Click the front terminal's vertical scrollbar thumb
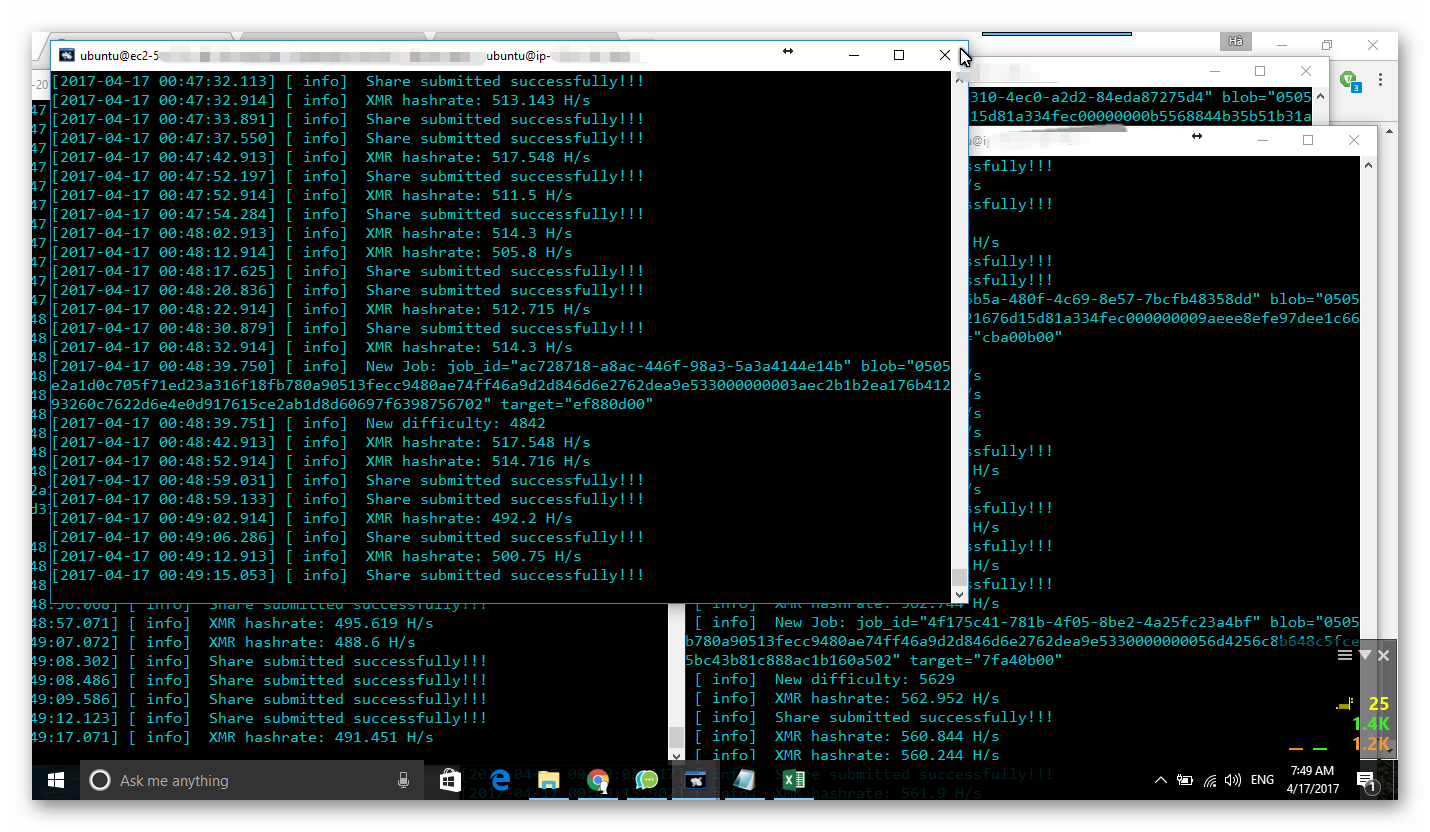The image size is (1430, 832). (x=959, y=577)
